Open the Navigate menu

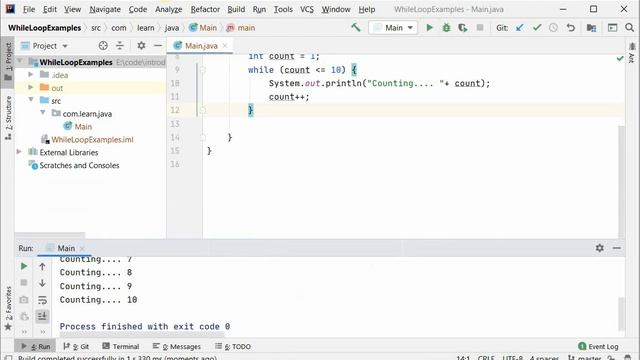(x=105, y=9)
